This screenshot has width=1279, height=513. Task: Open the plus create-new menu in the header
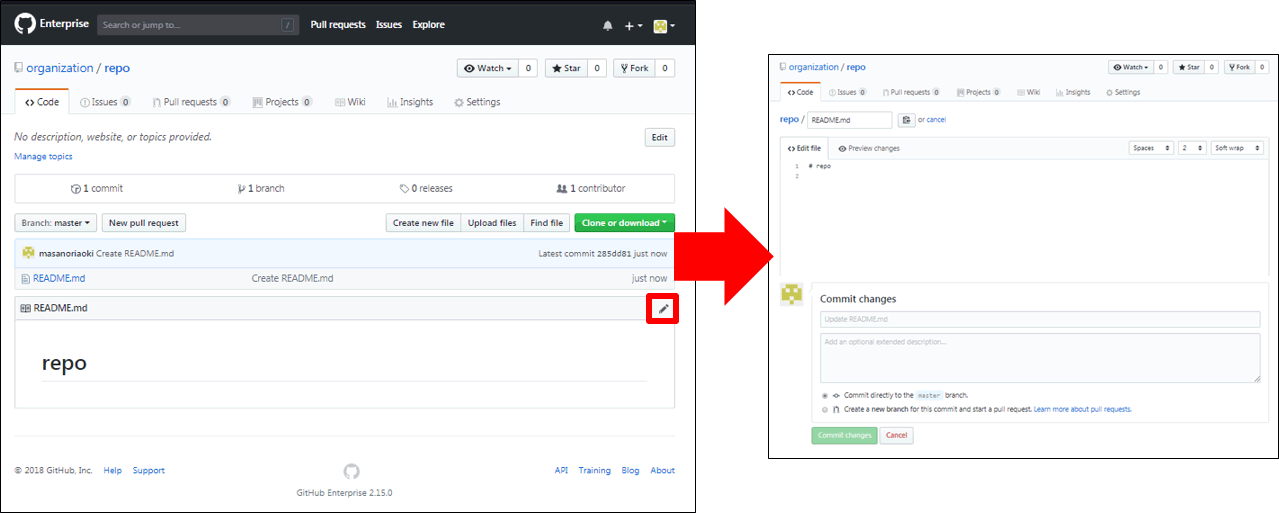point(632,26)
